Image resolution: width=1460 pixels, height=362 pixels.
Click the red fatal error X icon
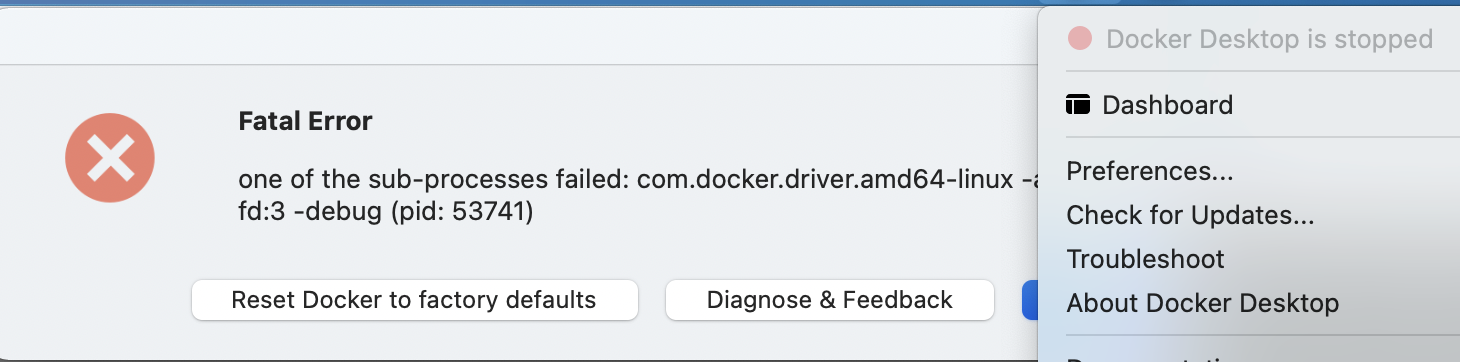pyautogui.click(x=110, y=158)
